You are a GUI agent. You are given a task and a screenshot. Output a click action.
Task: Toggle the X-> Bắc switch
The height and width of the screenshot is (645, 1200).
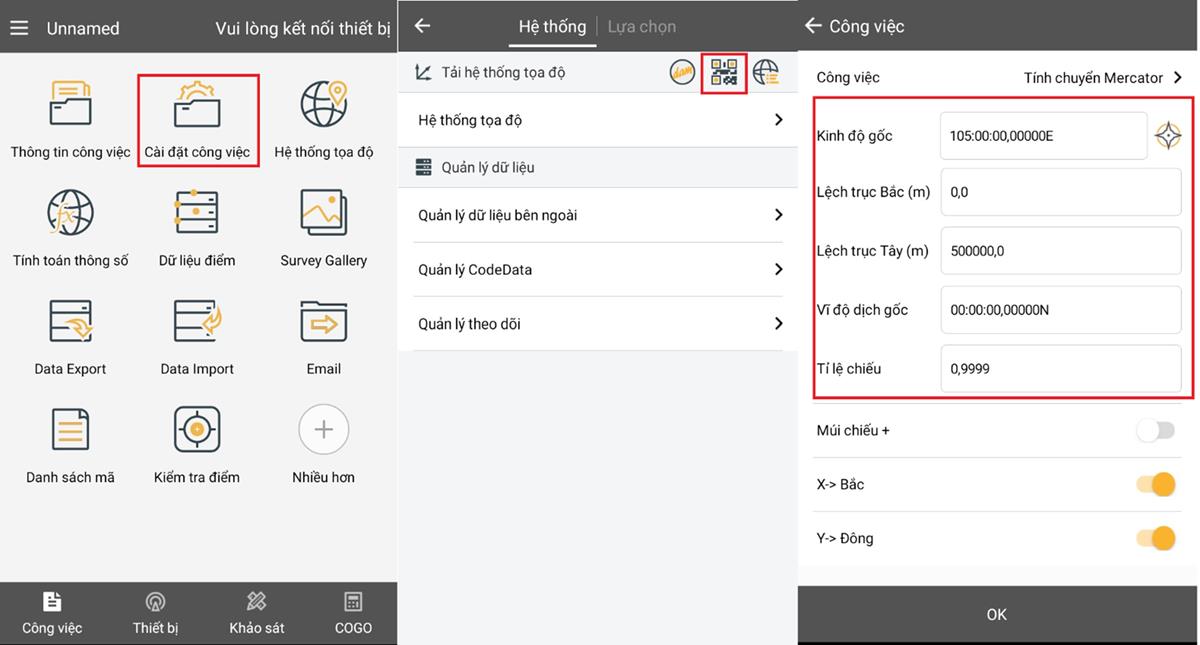(1155, 485)
